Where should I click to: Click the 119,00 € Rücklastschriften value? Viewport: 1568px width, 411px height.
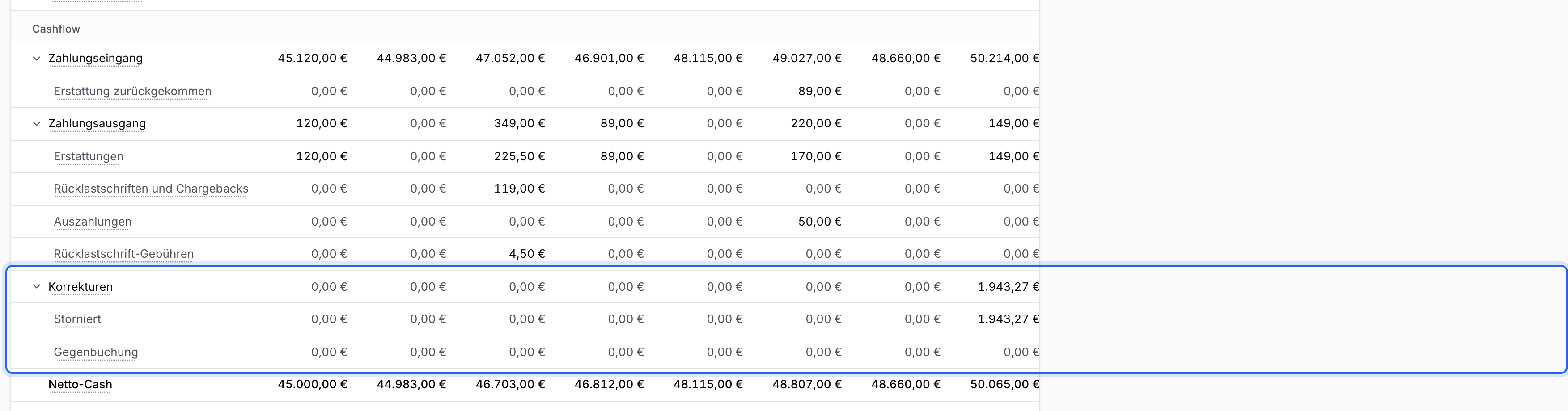tap(519, 189)
